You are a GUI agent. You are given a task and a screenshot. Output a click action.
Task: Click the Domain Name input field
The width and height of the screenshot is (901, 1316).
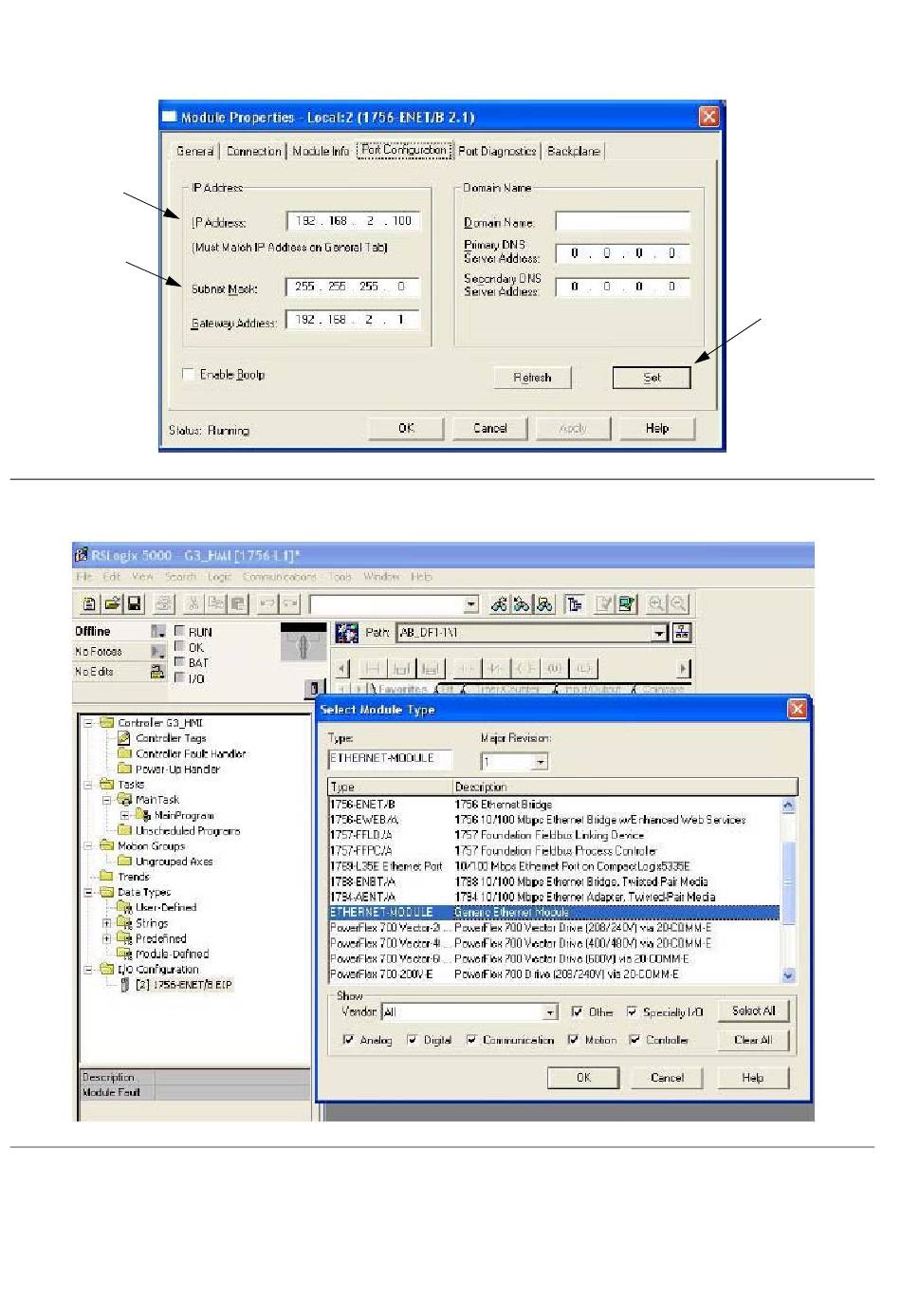tap(622, 222)
